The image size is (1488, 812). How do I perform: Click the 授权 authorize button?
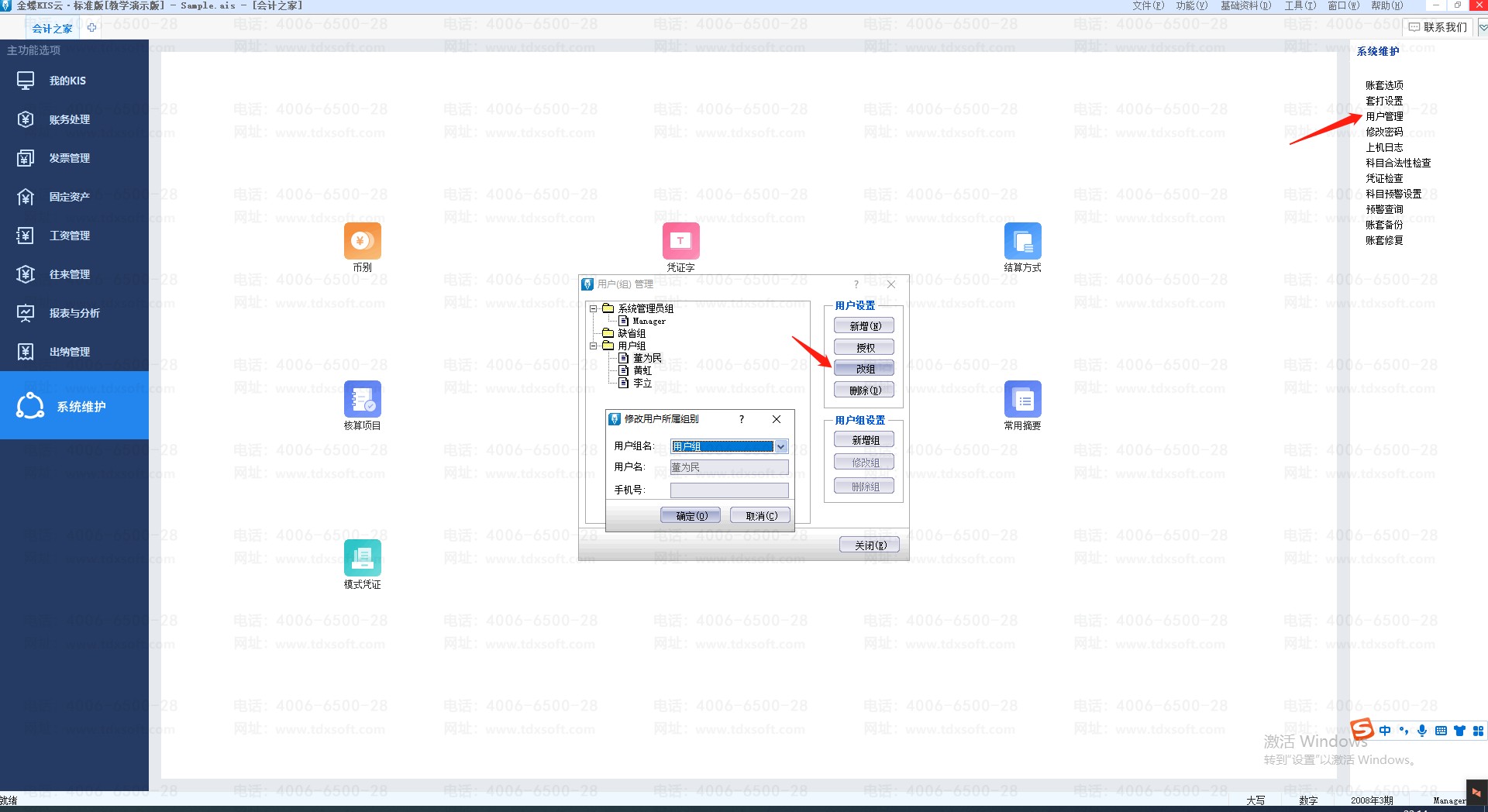[864, 348]
